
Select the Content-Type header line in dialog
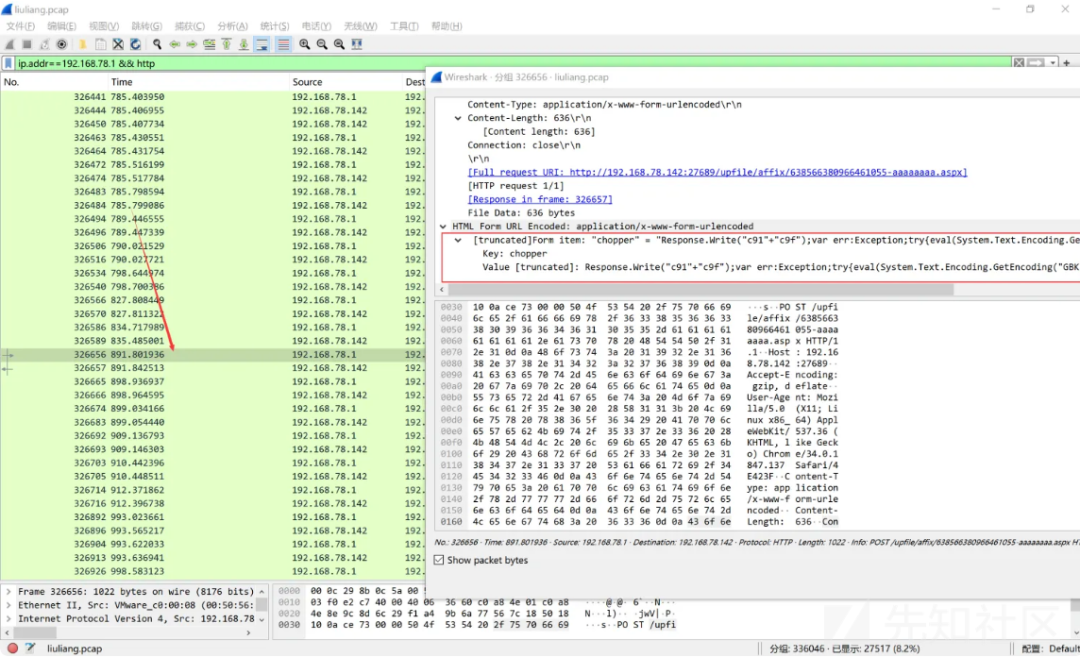point(604,105)
